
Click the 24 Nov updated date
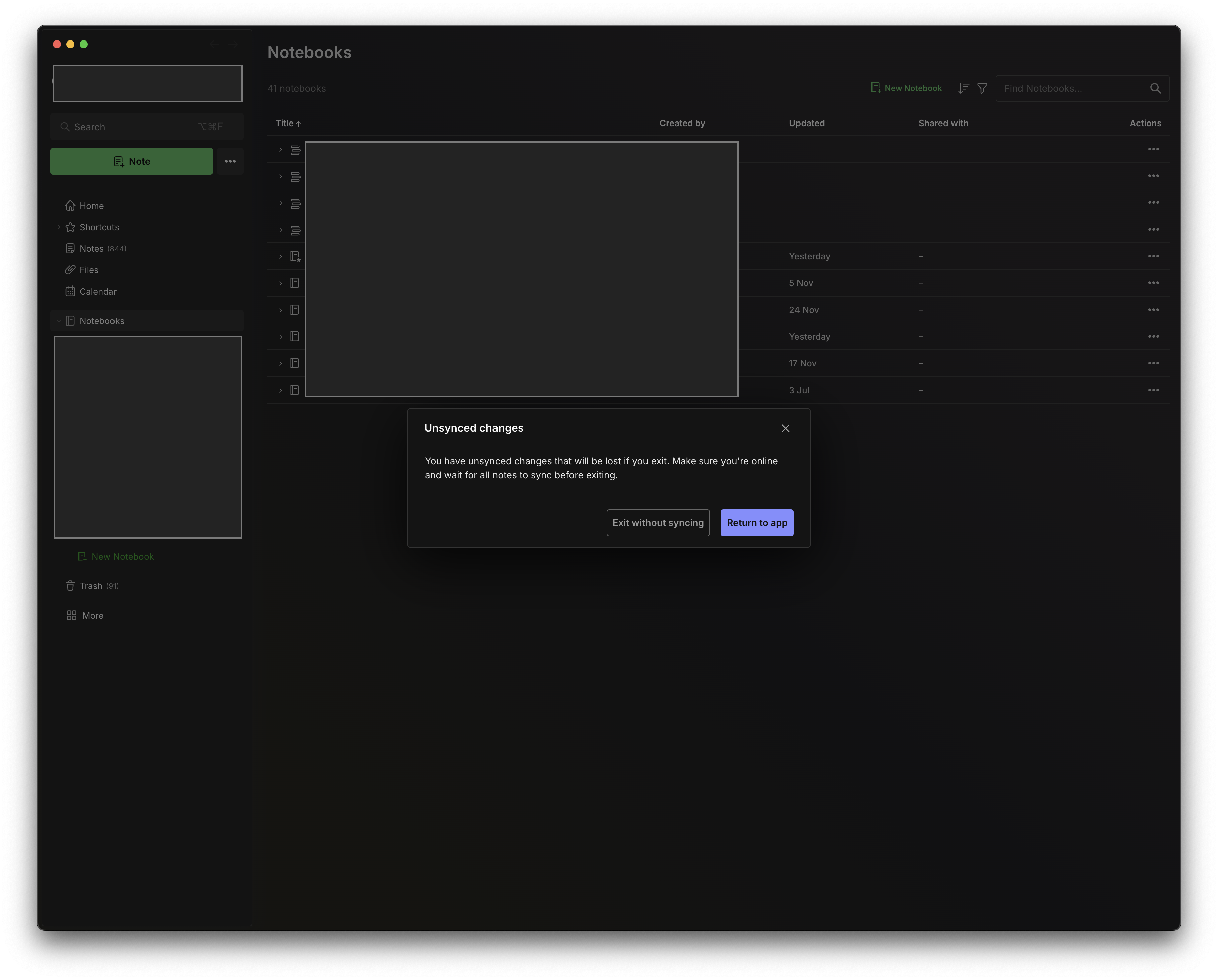pyautogui.click(x=803, y=310)
